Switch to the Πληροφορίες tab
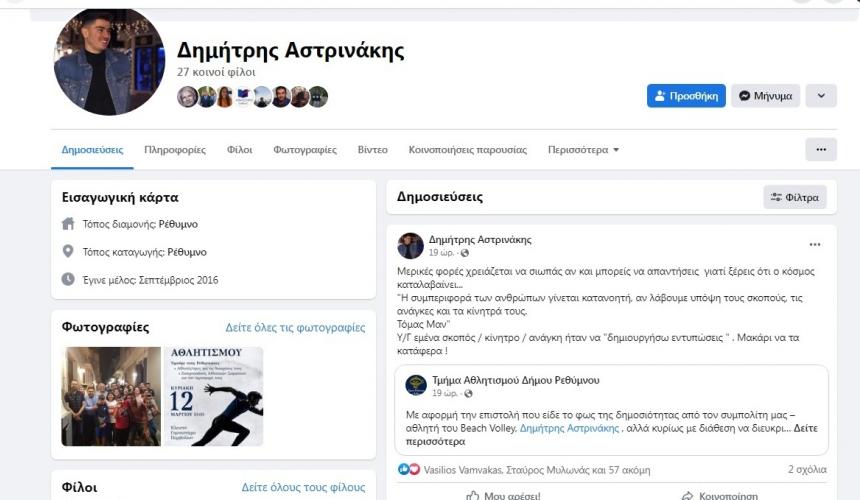 point(175,150)
